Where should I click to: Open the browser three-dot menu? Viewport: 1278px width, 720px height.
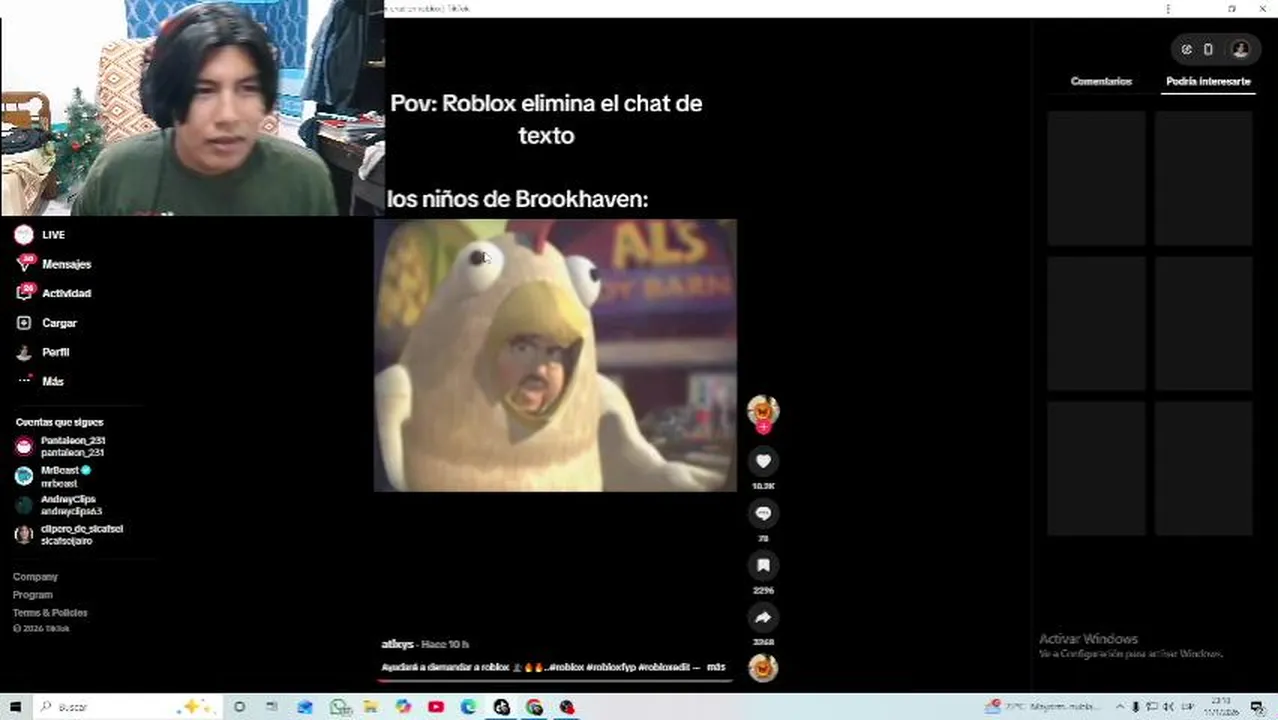click(x=1168, y=8)
